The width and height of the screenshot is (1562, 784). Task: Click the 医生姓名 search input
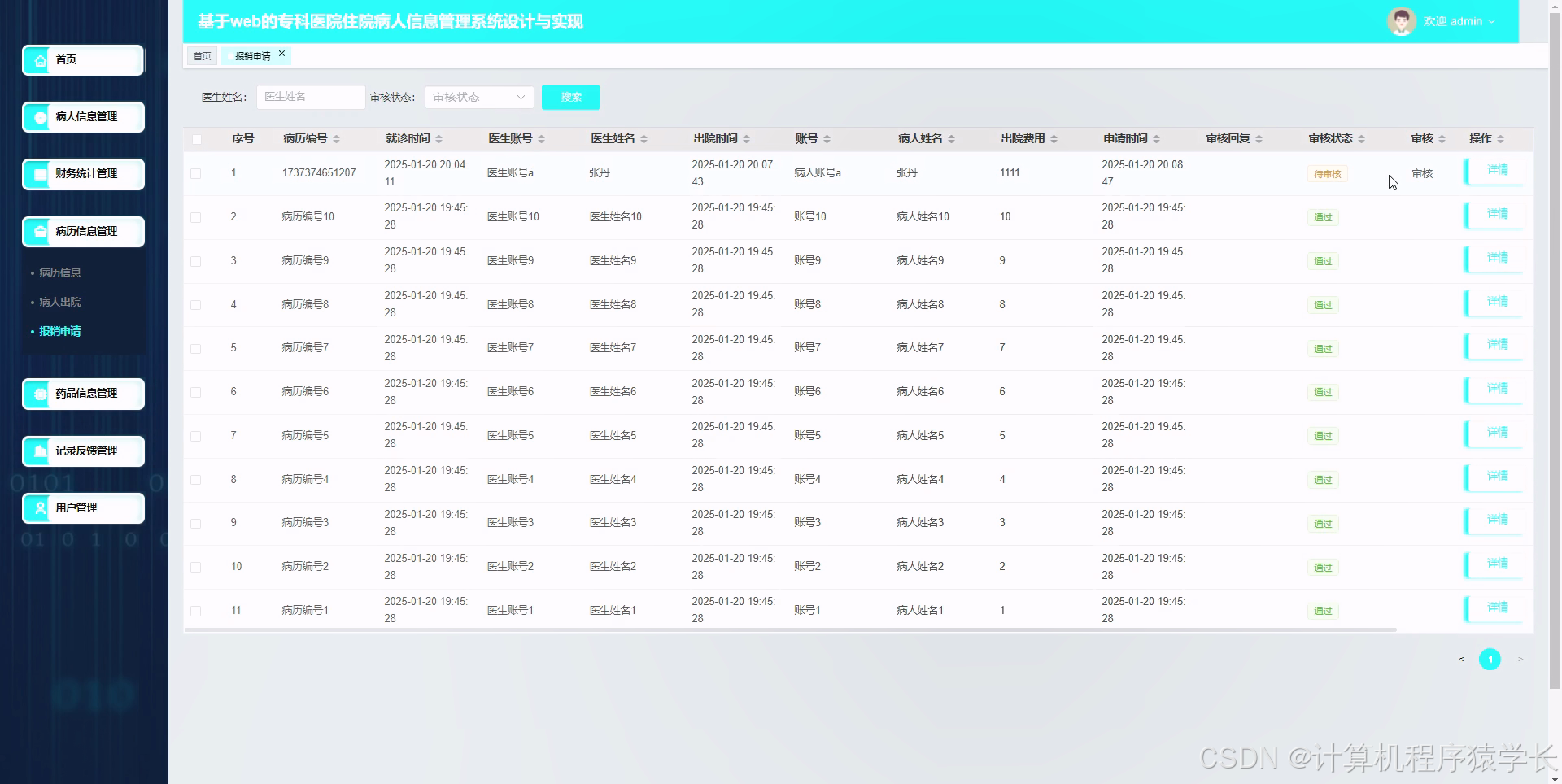[x=311, y=97]
